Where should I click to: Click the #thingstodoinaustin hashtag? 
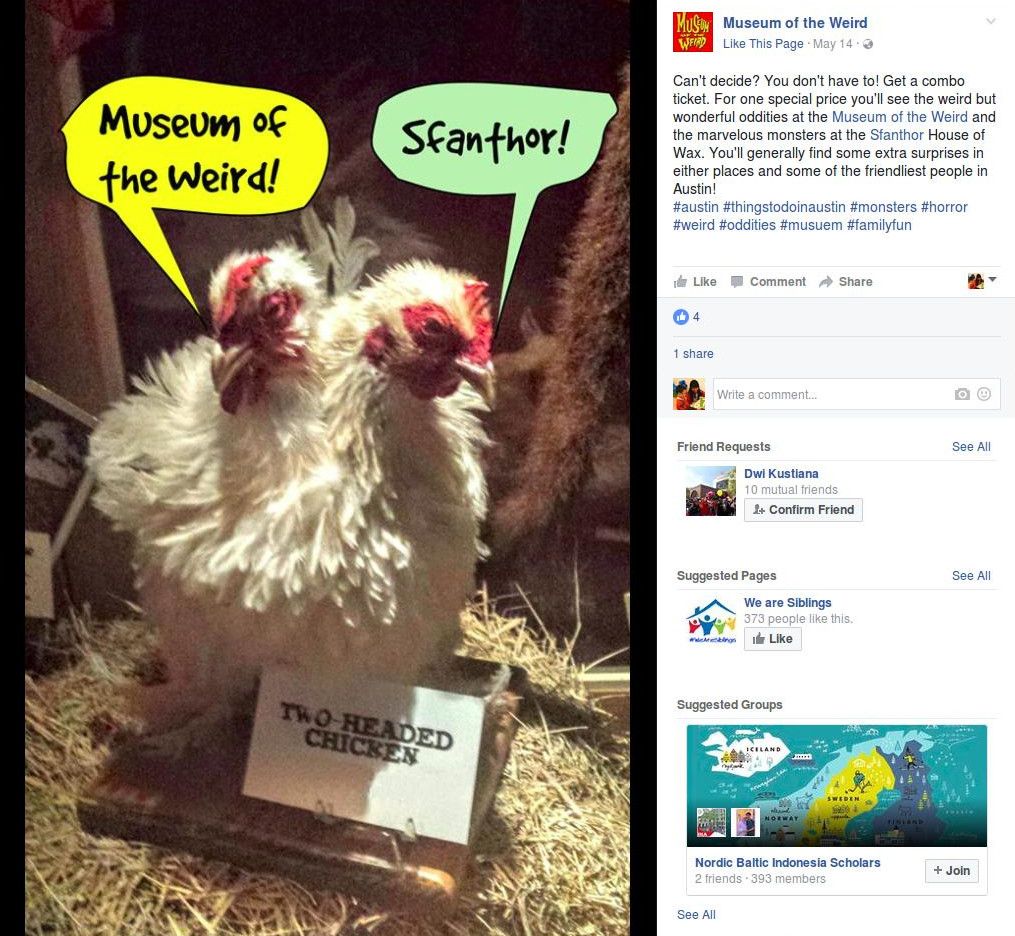[x=784, y=207]
